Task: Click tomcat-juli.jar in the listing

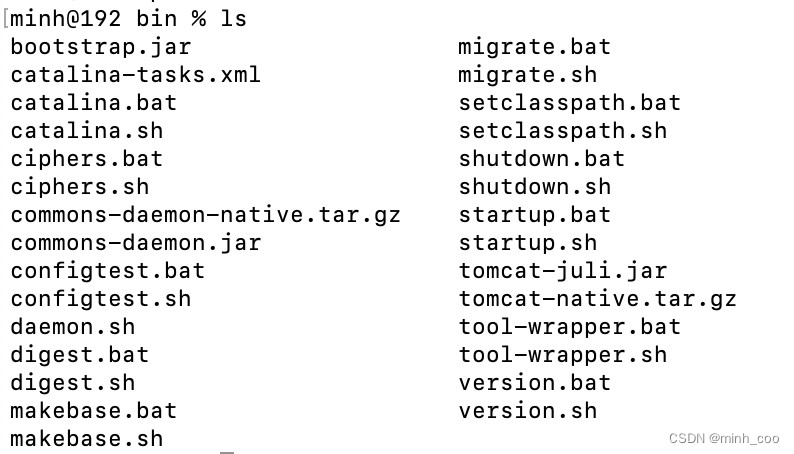Action: pyautogui.click(x=563, y=271)
